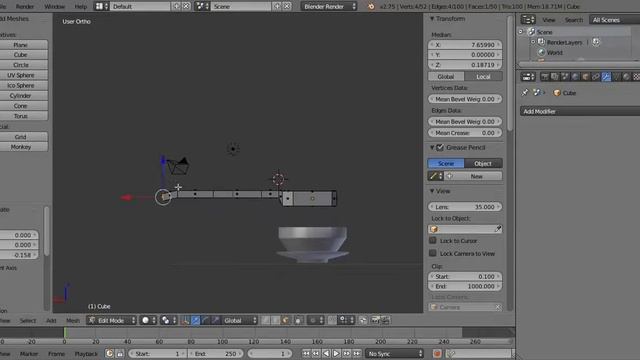Enable Lock to Cursor checkbox
This screenshot has width=640, height=360.
pos(433,241)
